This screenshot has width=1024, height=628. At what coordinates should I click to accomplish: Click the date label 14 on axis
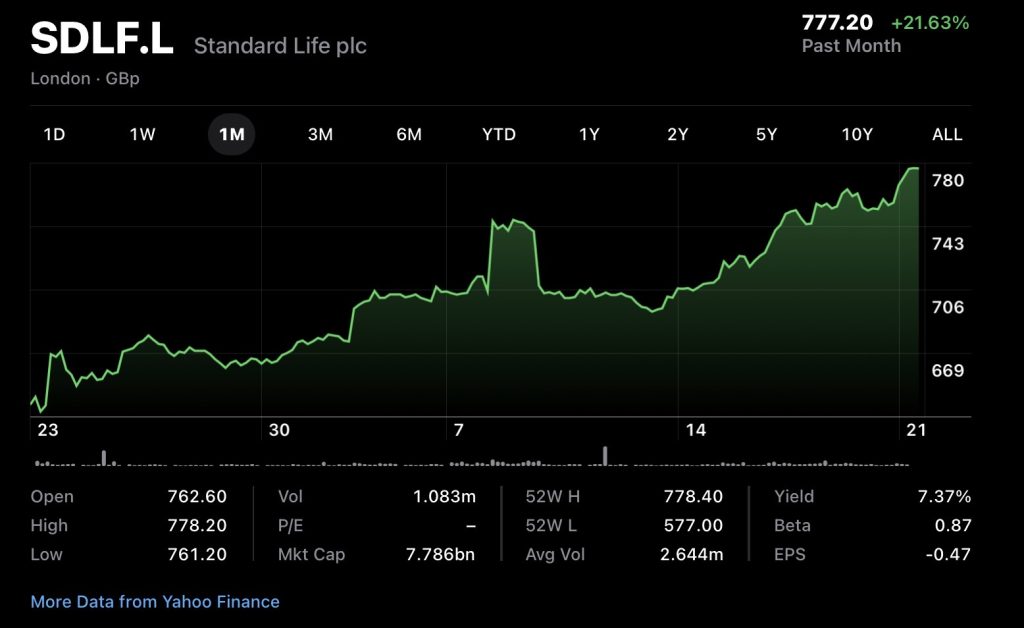(x=696, y=430)
